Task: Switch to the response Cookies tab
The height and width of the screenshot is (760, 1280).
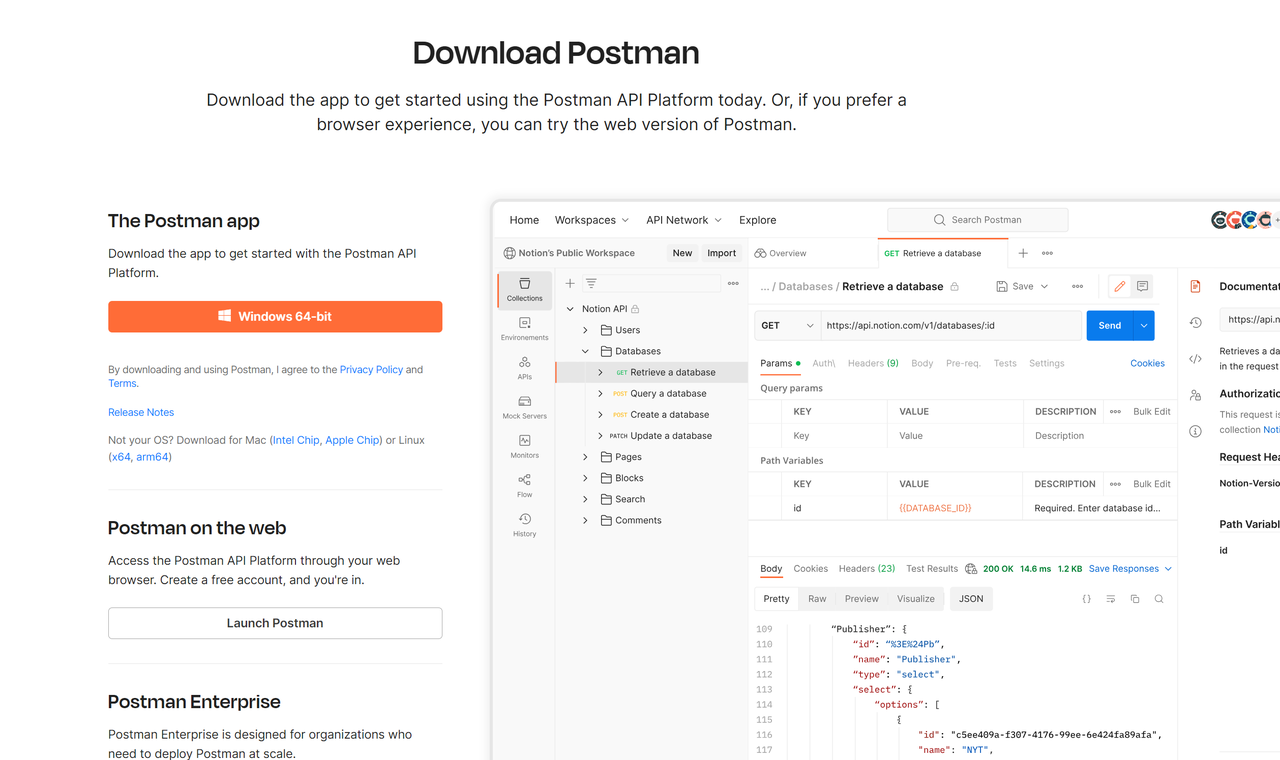Action: coord(810,569)
